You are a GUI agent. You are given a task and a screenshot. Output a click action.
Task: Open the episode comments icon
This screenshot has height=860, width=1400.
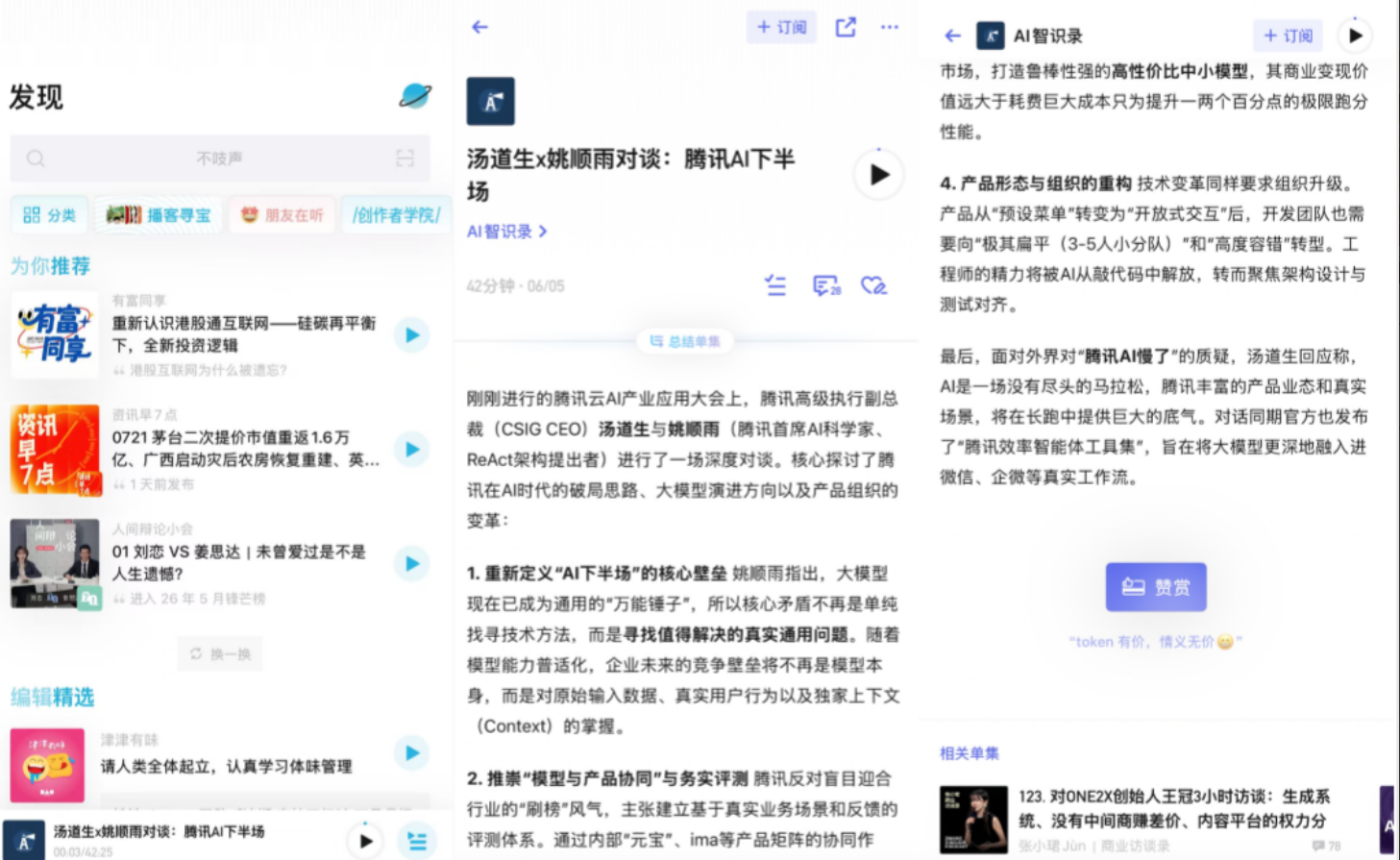click(x=826, y=285)
